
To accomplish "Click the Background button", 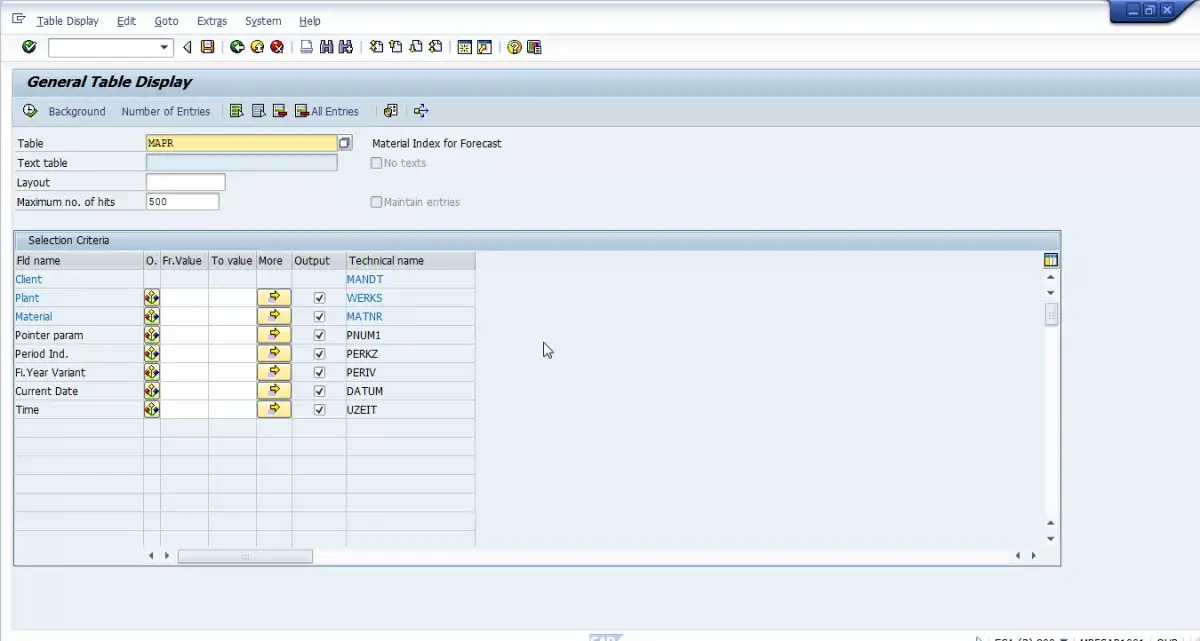I will point(77,111).
